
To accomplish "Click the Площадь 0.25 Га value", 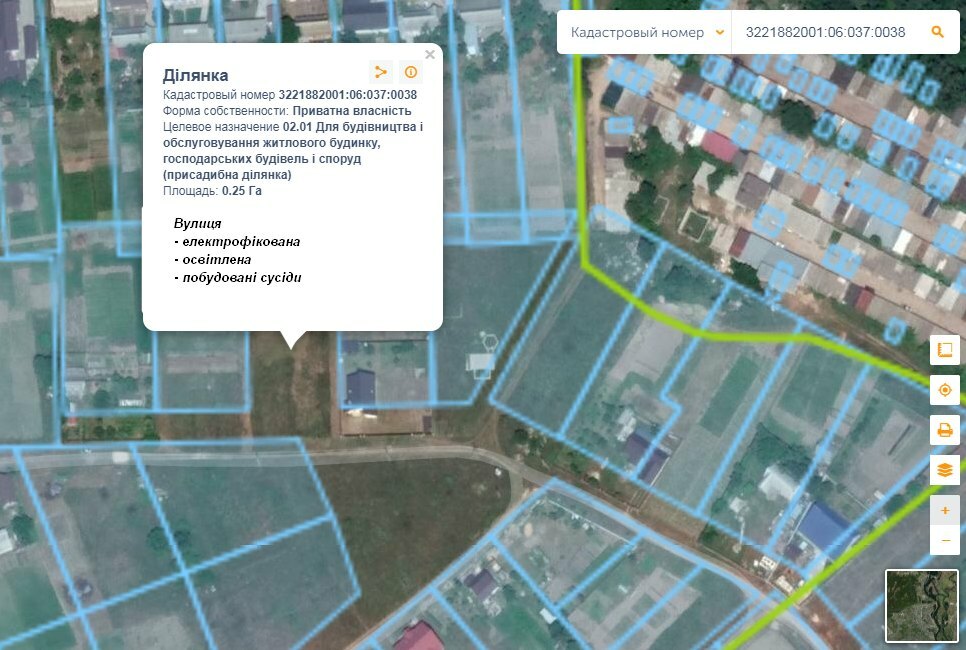I will tap(242, 191).
